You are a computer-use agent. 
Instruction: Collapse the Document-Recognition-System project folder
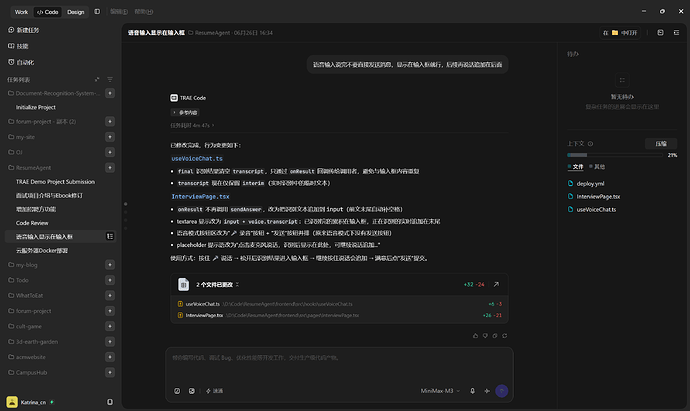coord(54,93)
